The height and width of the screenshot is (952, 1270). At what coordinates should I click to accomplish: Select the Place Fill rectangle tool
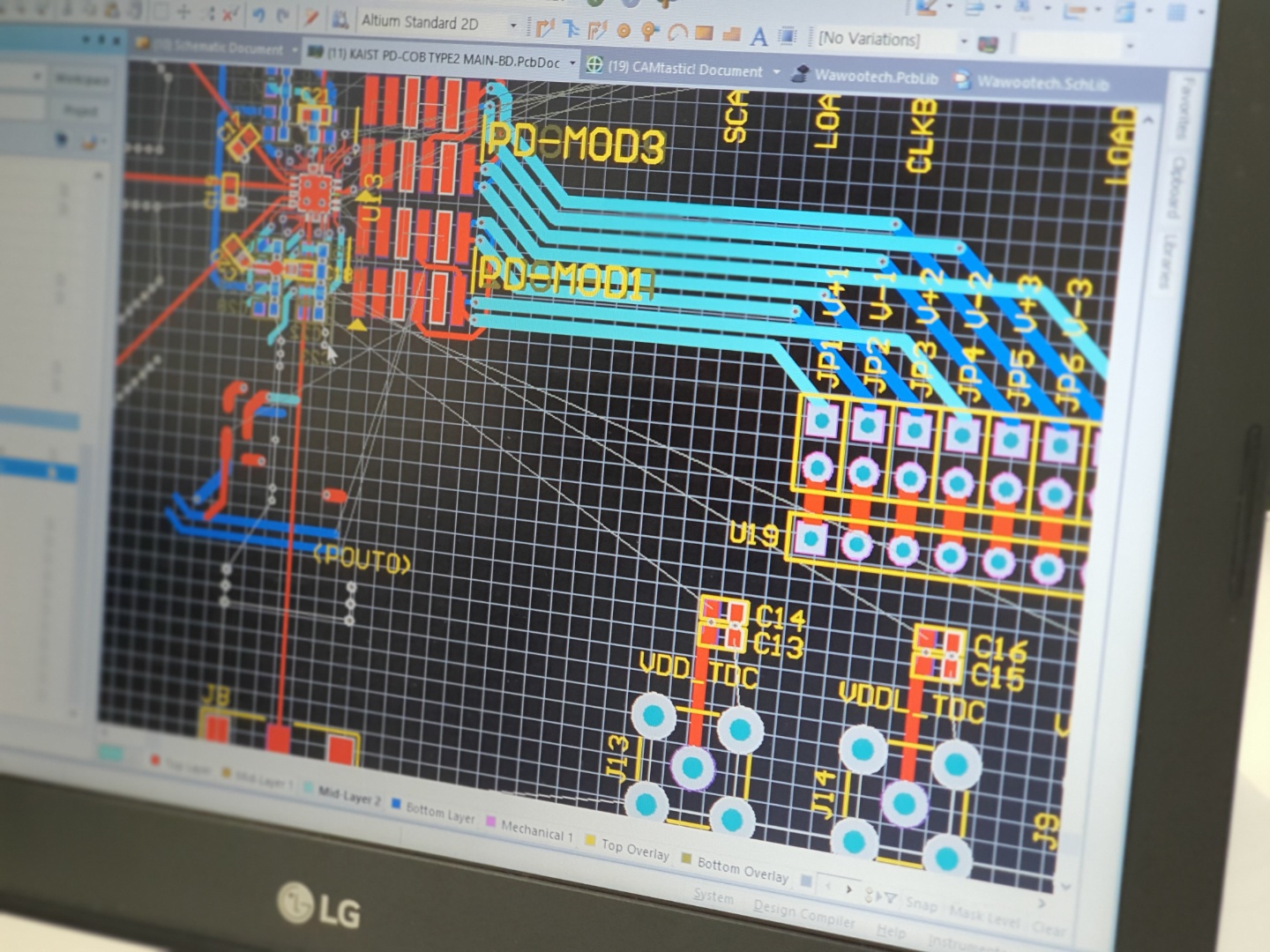pyautogui.click(x=704, y=34)
